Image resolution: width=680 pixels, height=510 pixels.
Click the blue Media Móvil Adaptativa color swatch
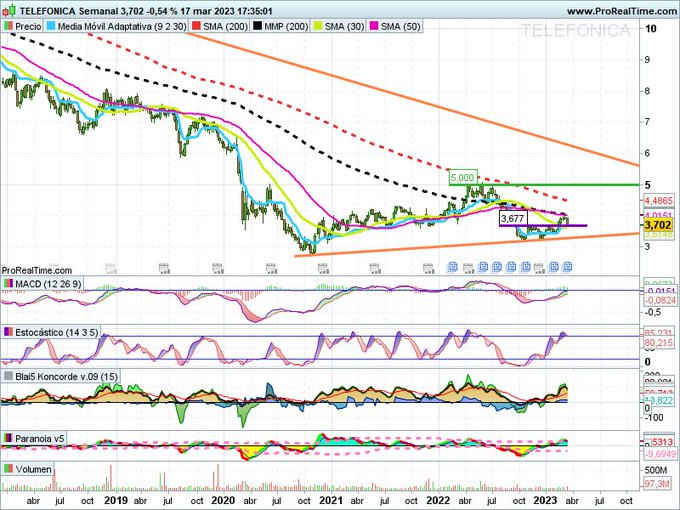51,26
